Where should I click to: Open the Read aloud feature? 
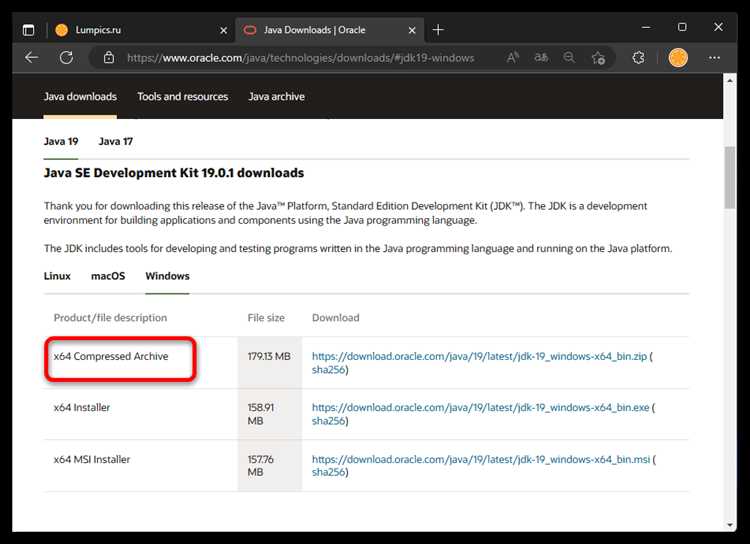pyautogui.click(x=512, y=58)
